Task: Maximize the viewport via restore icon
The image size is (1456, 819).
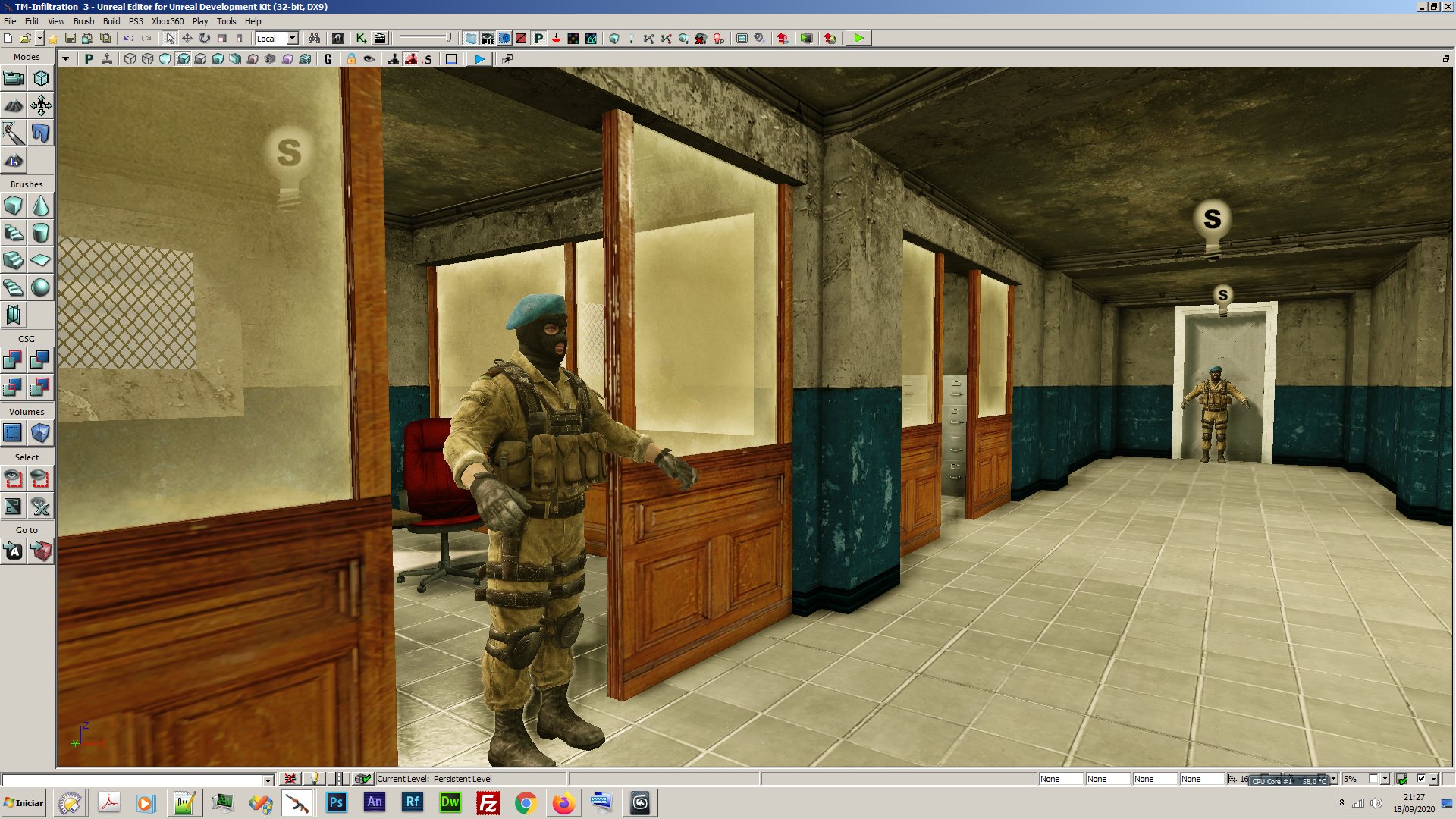Action: pyautogui.click(x=1445, y=58)
